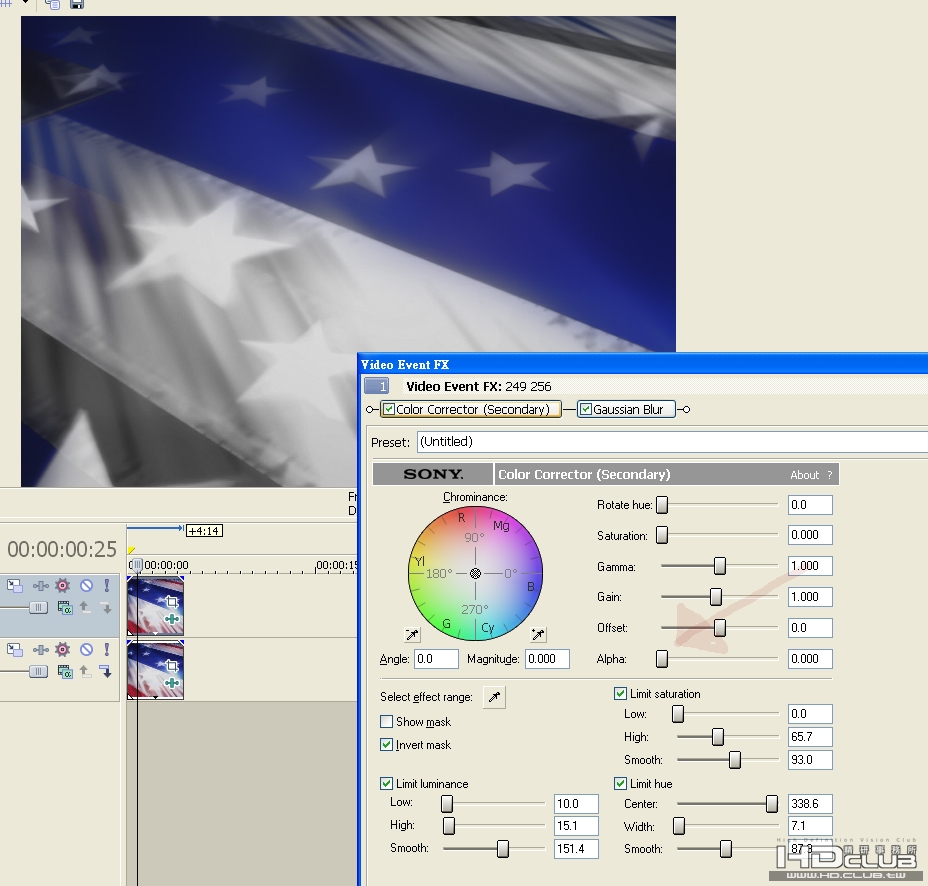Click the ? help button in plugin header
The image size is (928, 886).
click(x=830, y=475)
